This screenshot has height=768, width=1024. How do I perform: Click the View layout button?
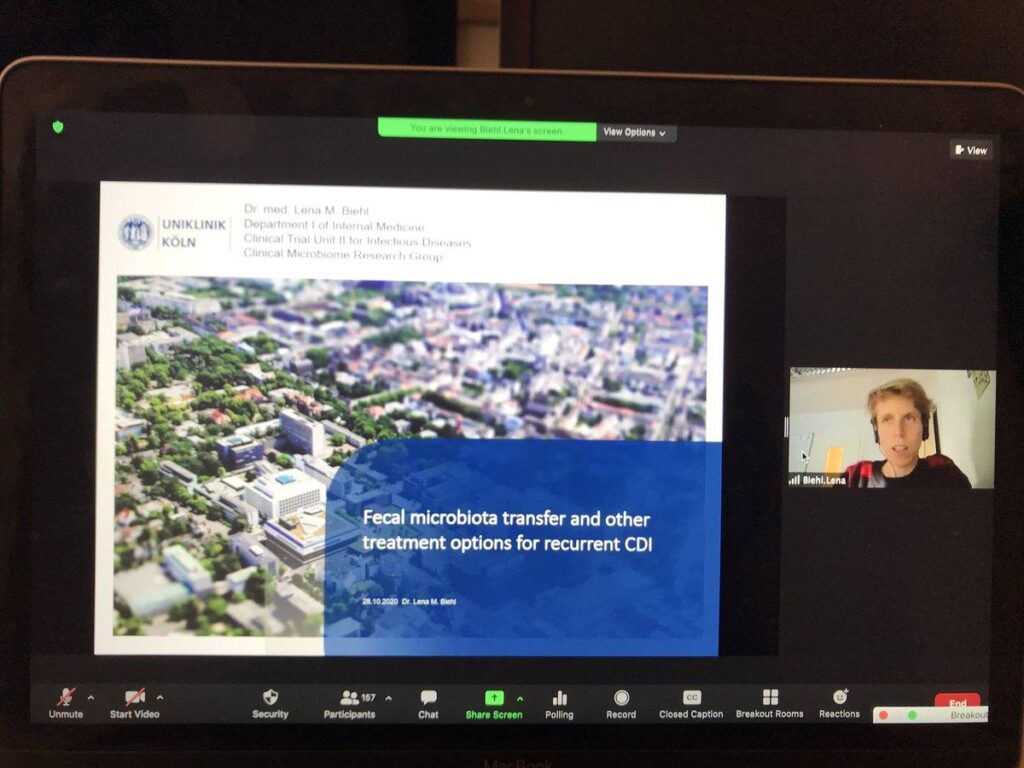(x=971, y=150)
